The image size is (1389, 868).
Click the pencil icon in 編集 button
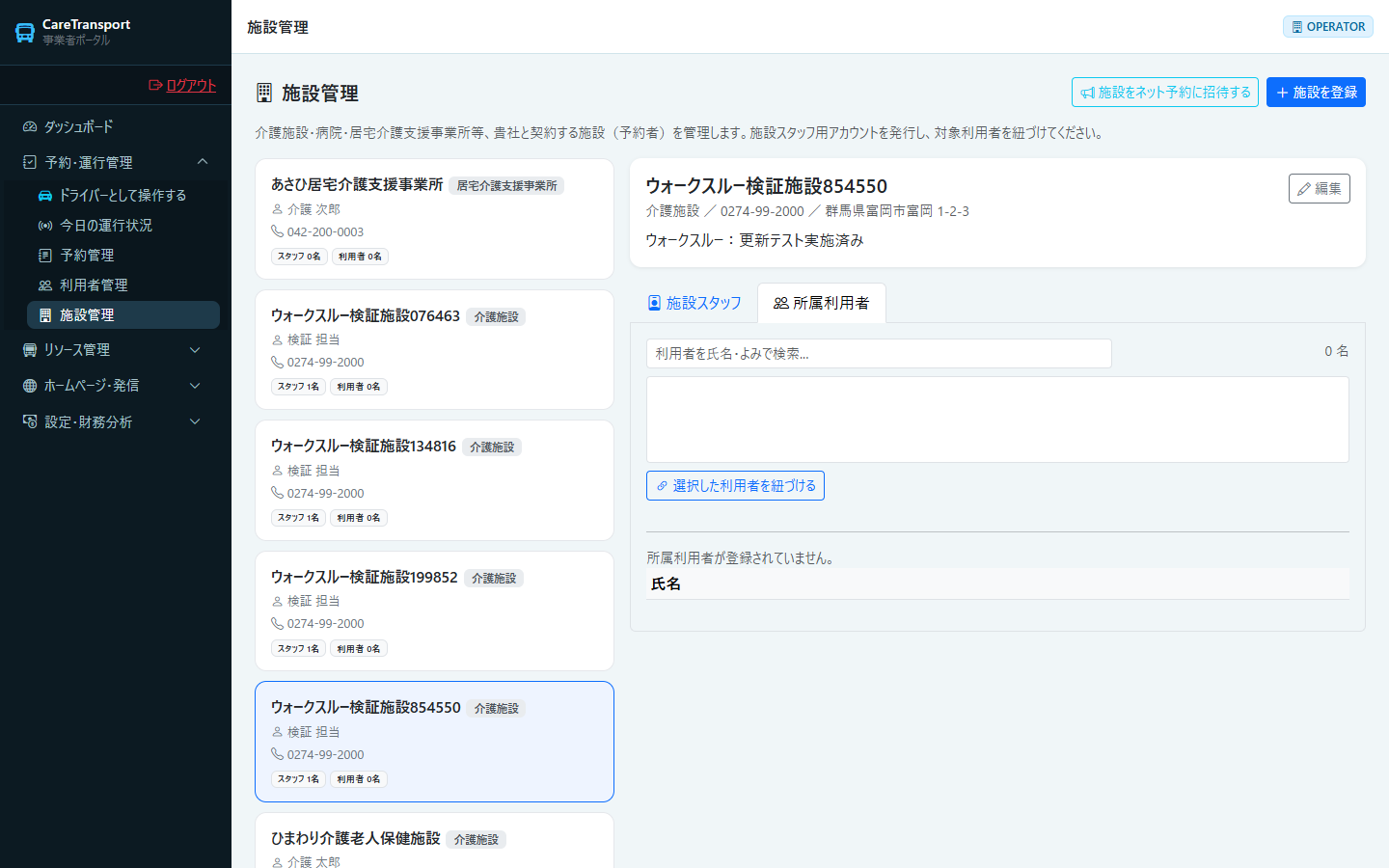click(1304, 189)
